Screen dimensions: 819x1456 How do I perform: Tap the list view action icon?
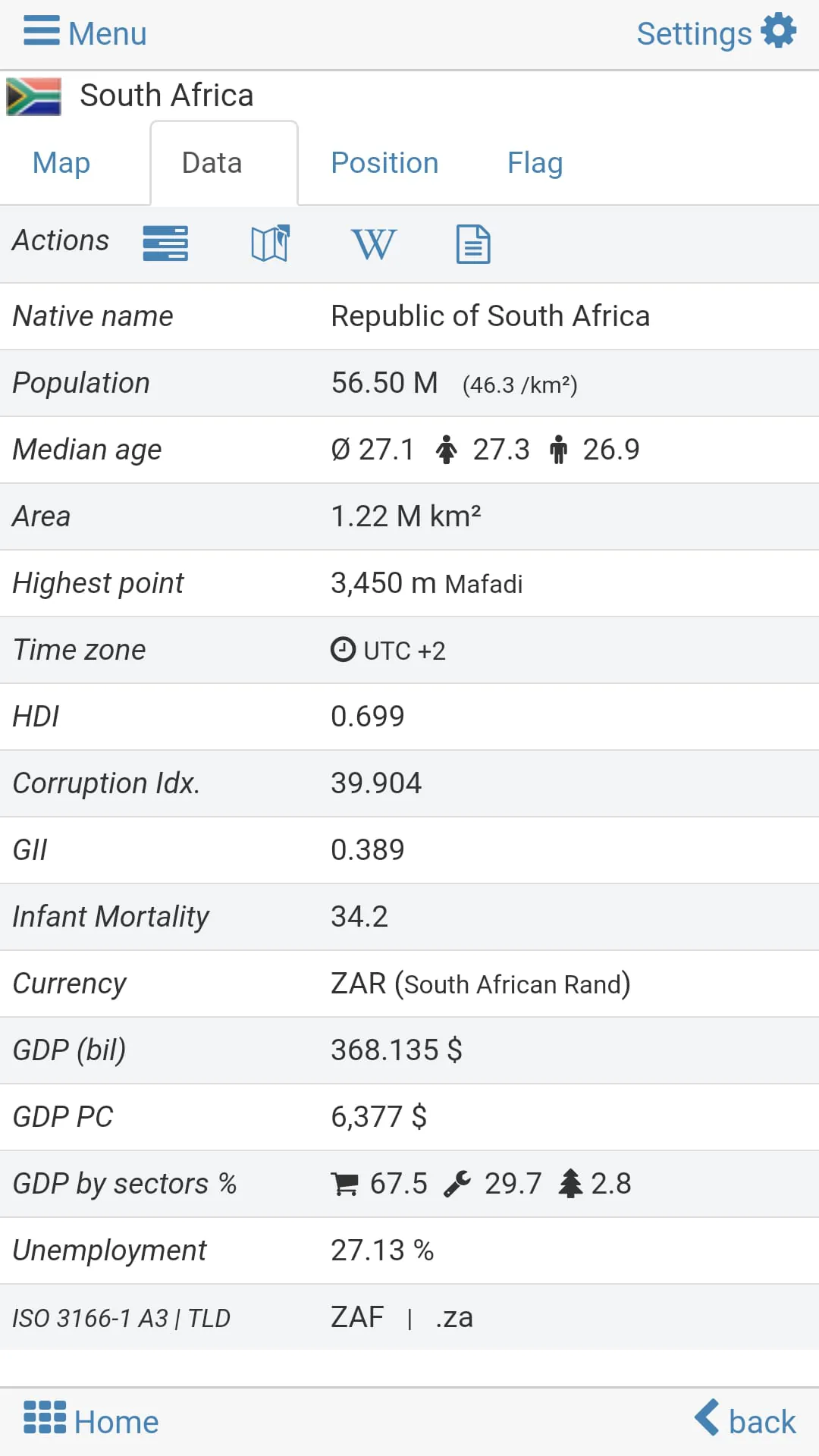pyautogui.click(x=165, y=243)
